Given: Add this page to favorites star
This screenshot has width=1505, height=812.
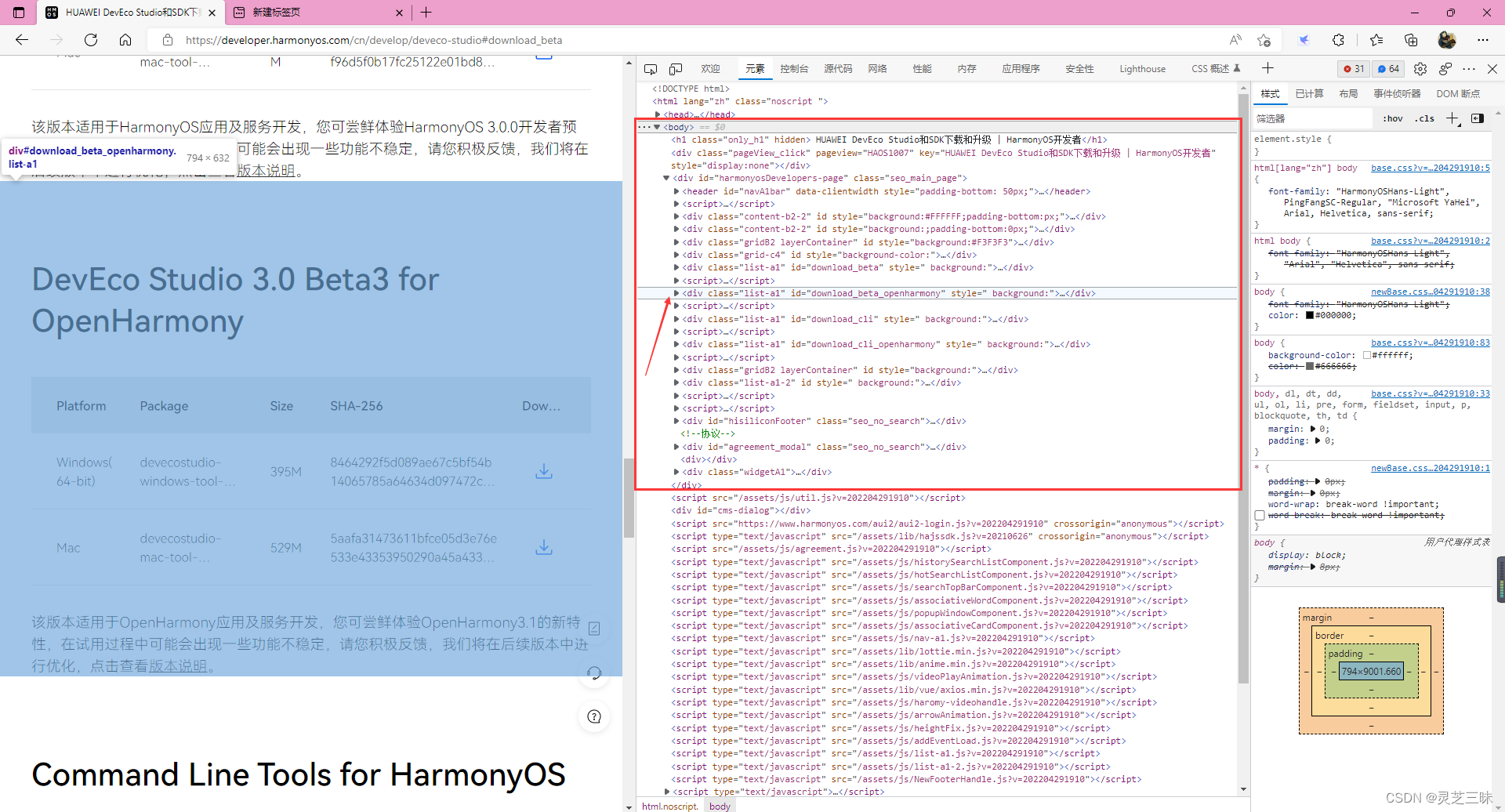Looking at the screenshot, I should click(1264, 40).
